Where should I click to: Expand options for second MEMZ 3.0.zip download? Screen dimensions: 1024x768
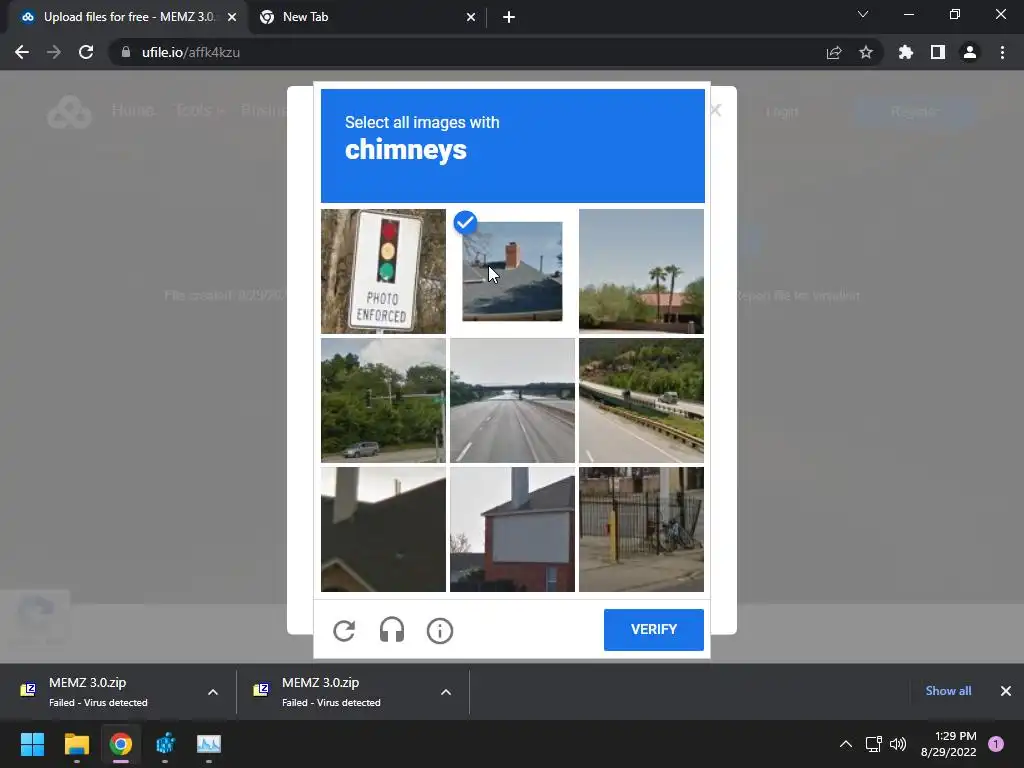pos(446,692)
